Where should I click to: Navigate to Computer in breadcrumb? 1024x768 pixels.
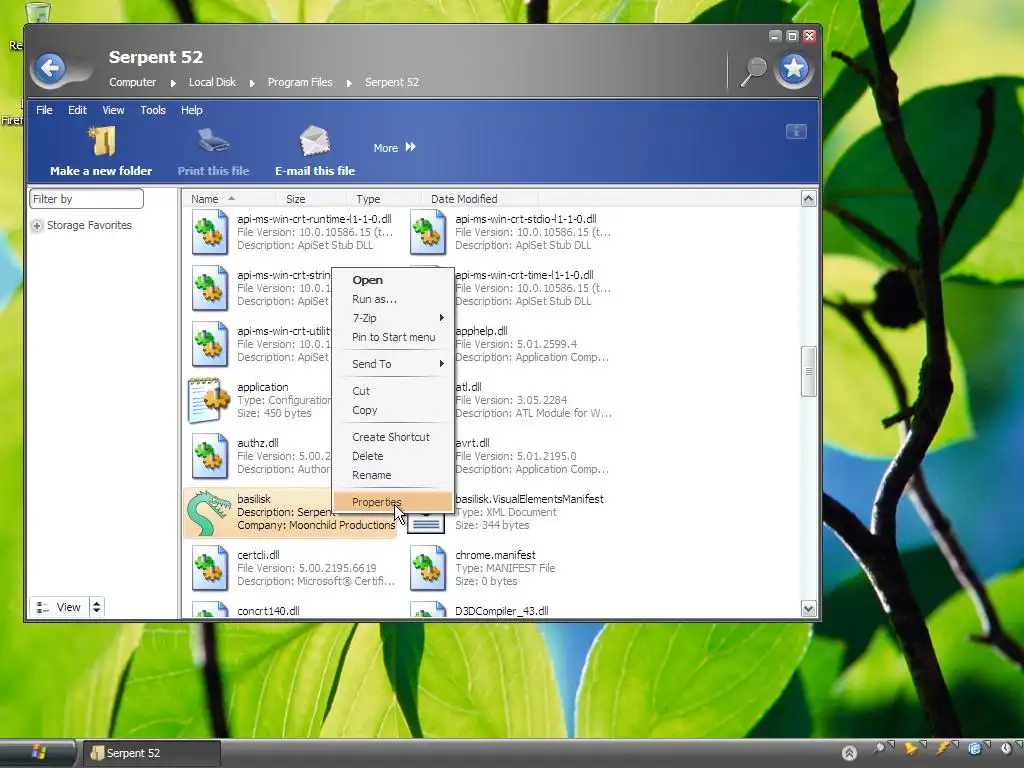133,82
